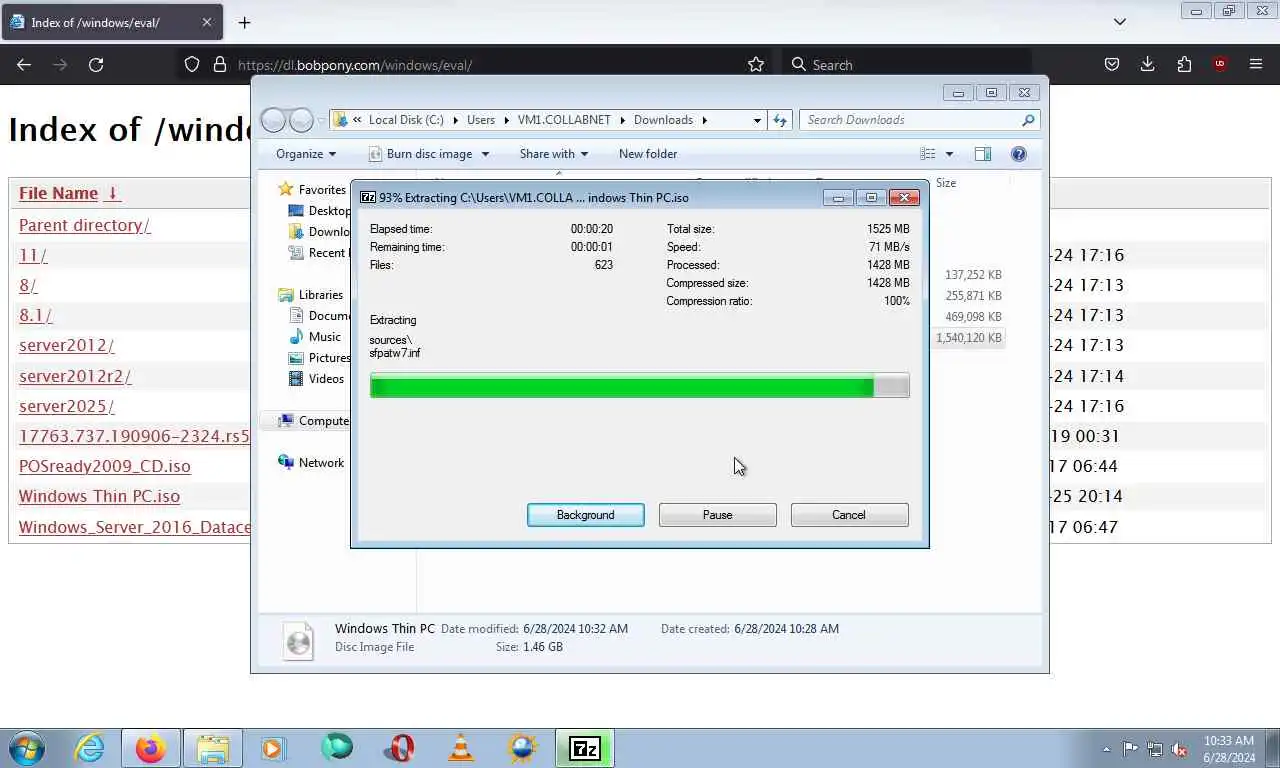The height and width of the screenshot is (768, 1280).
Task: Pause the 7-Zip extraction
Action: coord(717,515)
